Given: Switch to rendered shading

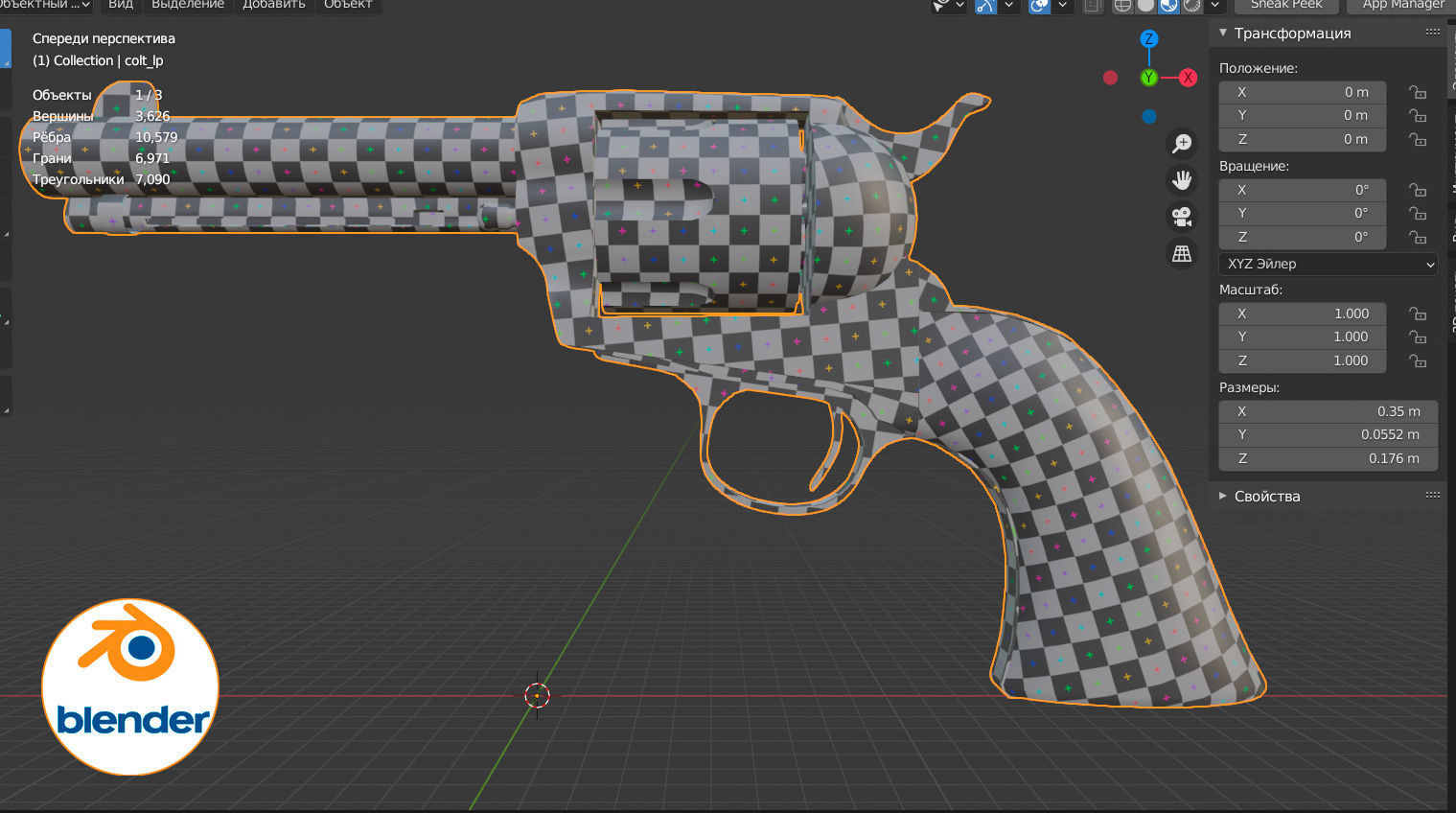Looking at the screenshot, I should coord(1191,5).
